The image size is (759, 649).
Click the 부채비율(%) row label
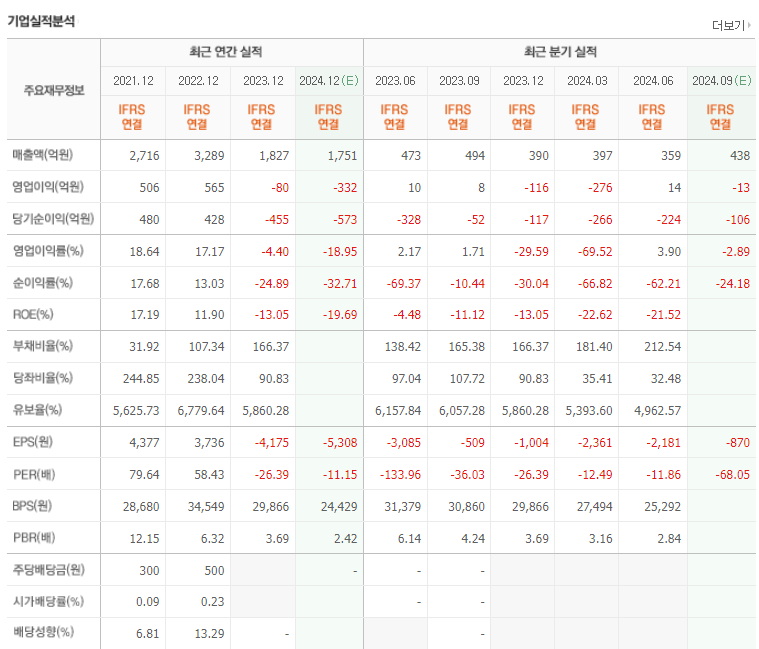tap(43, 346)
